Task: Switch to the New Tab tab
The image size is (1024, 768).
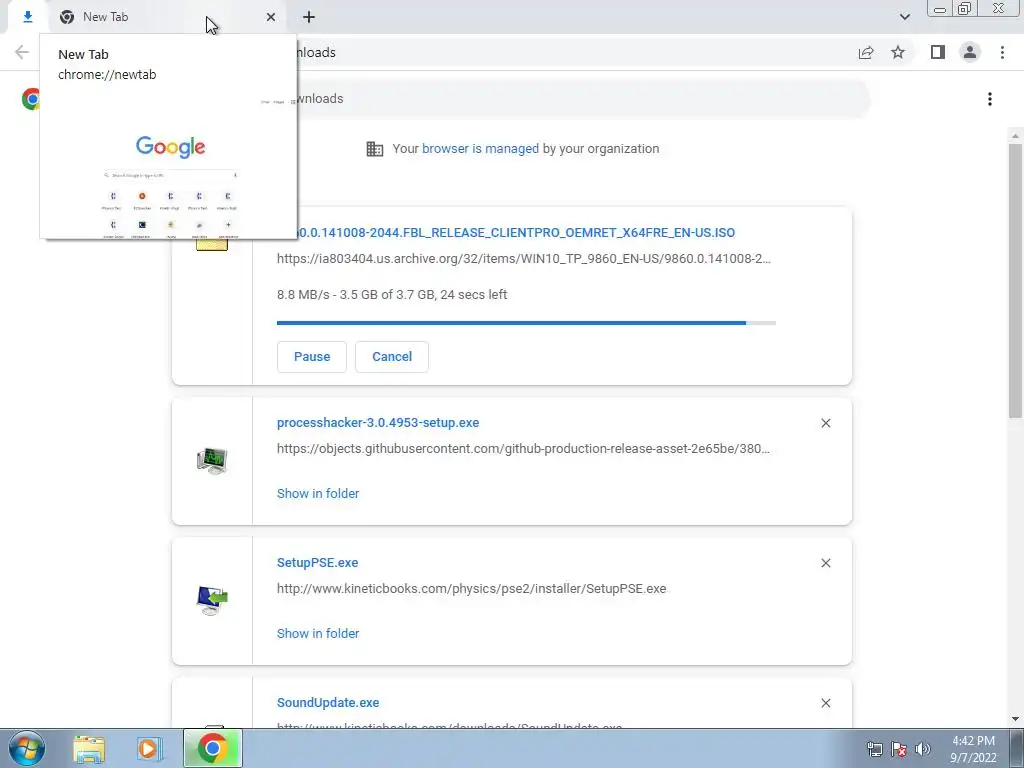Action: [167, 17]
